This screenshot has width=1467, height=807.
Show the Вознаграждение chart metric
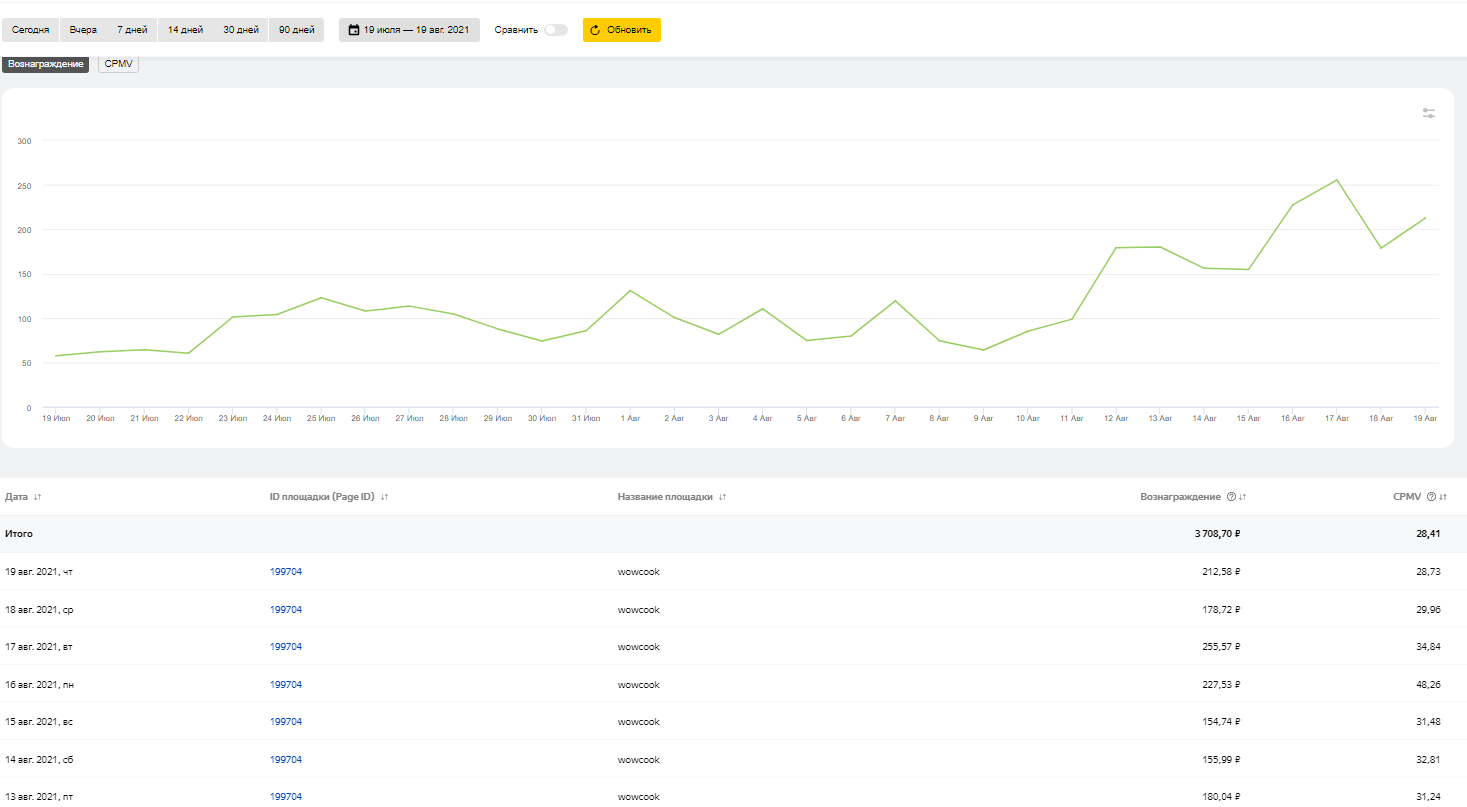tap(45, 64)
